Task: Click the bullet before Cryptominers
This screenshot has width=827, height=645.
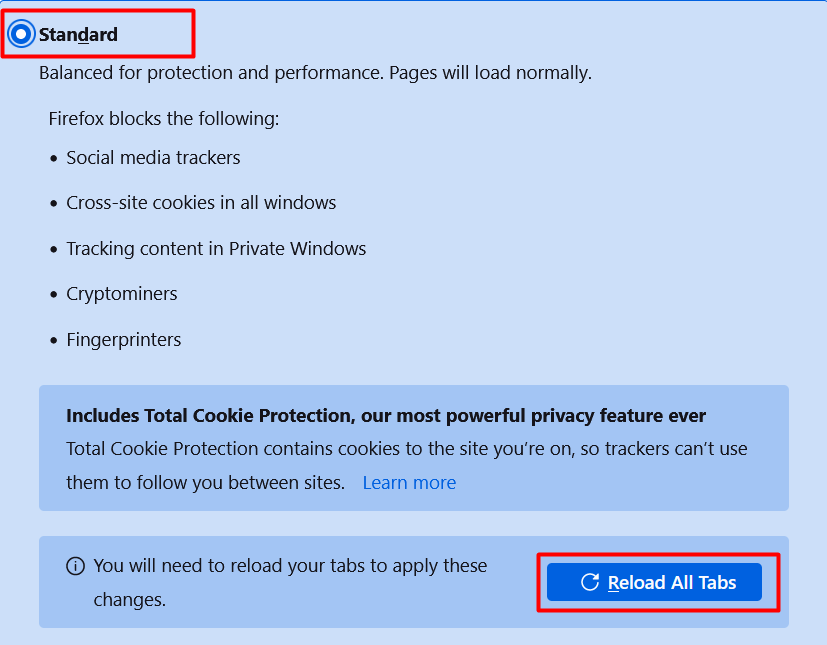Action: [55, 295]
